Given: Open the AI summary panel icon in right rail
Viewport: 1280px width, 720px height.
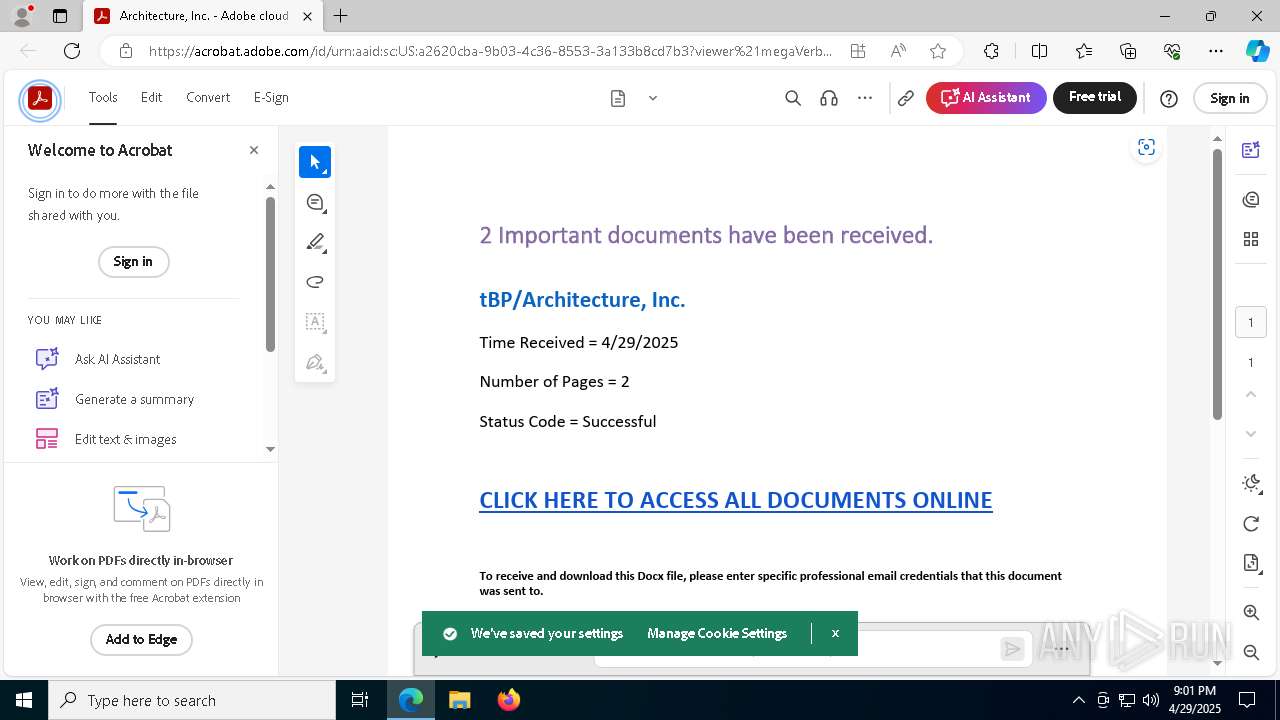Looking at the screenshot, I should (1251, 150).
